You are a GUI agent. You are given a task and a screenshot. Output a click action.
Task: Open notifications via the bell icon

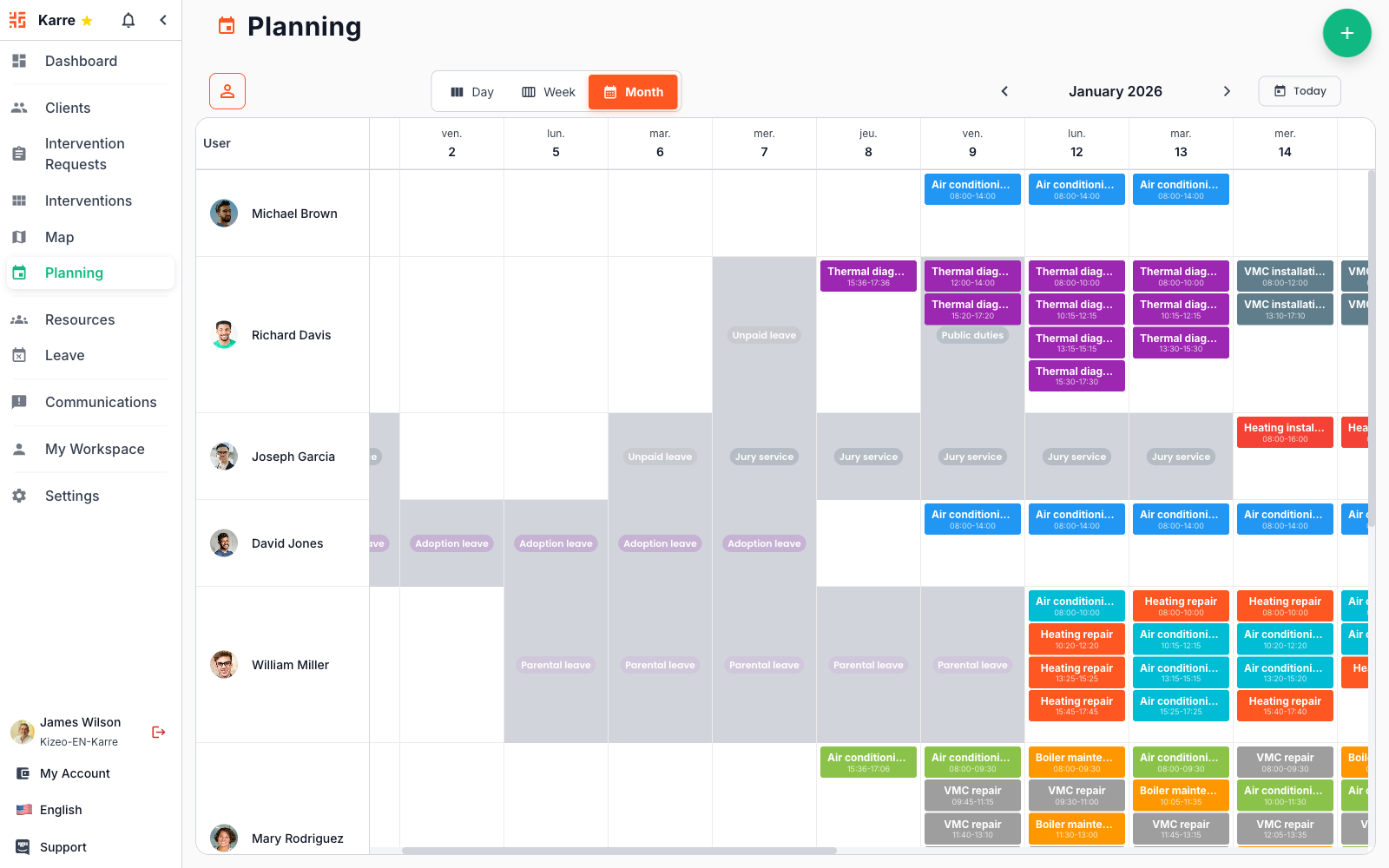128,19
